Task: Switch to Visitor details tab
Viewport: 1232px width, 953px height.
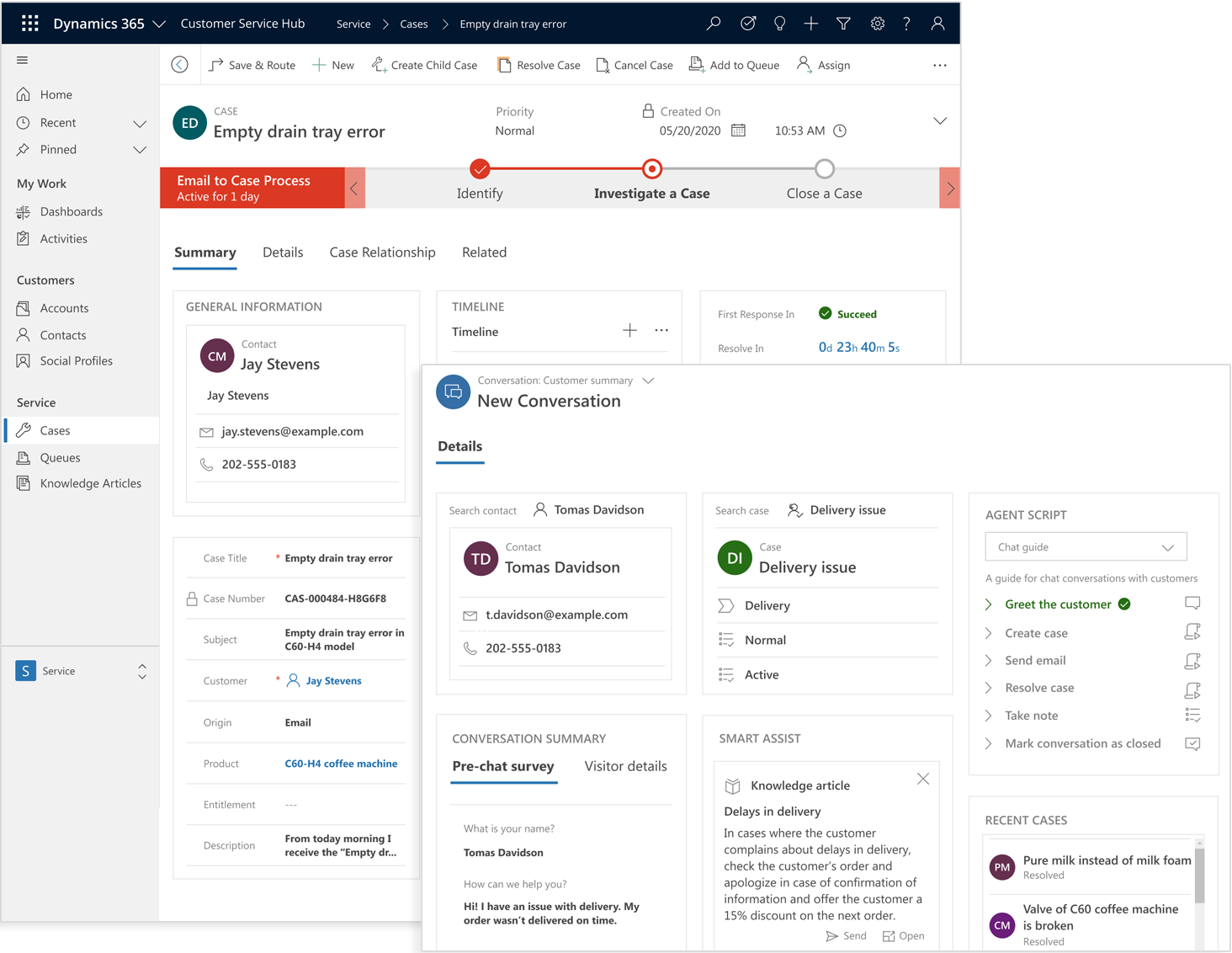Action: point(625,766)
